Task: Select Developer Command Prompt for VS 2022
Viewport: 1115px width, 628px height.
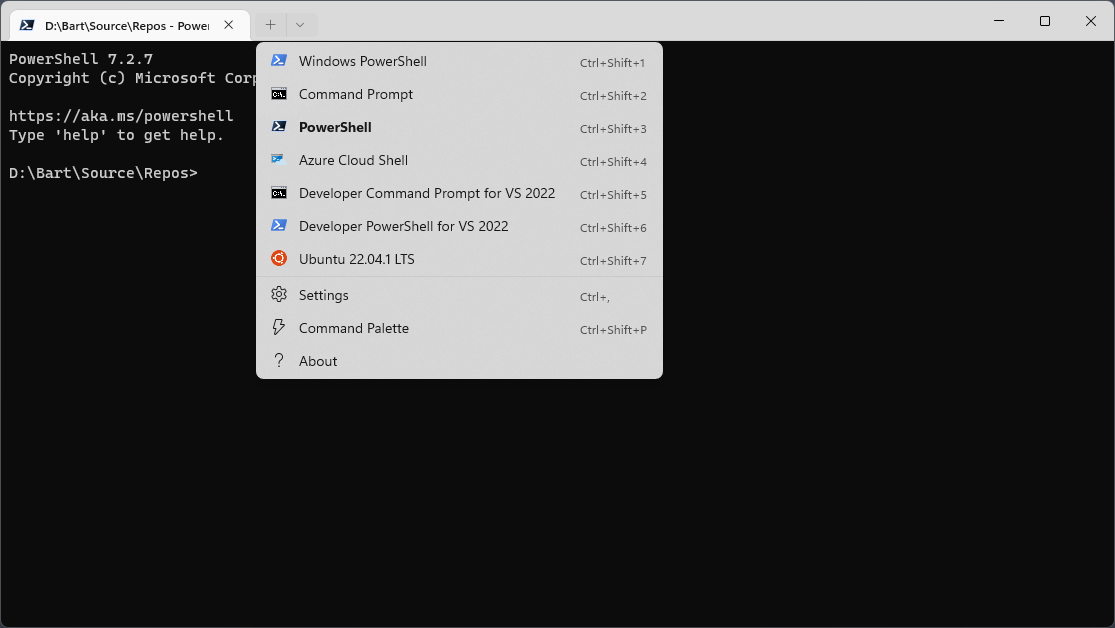Action: pos(427,193)
